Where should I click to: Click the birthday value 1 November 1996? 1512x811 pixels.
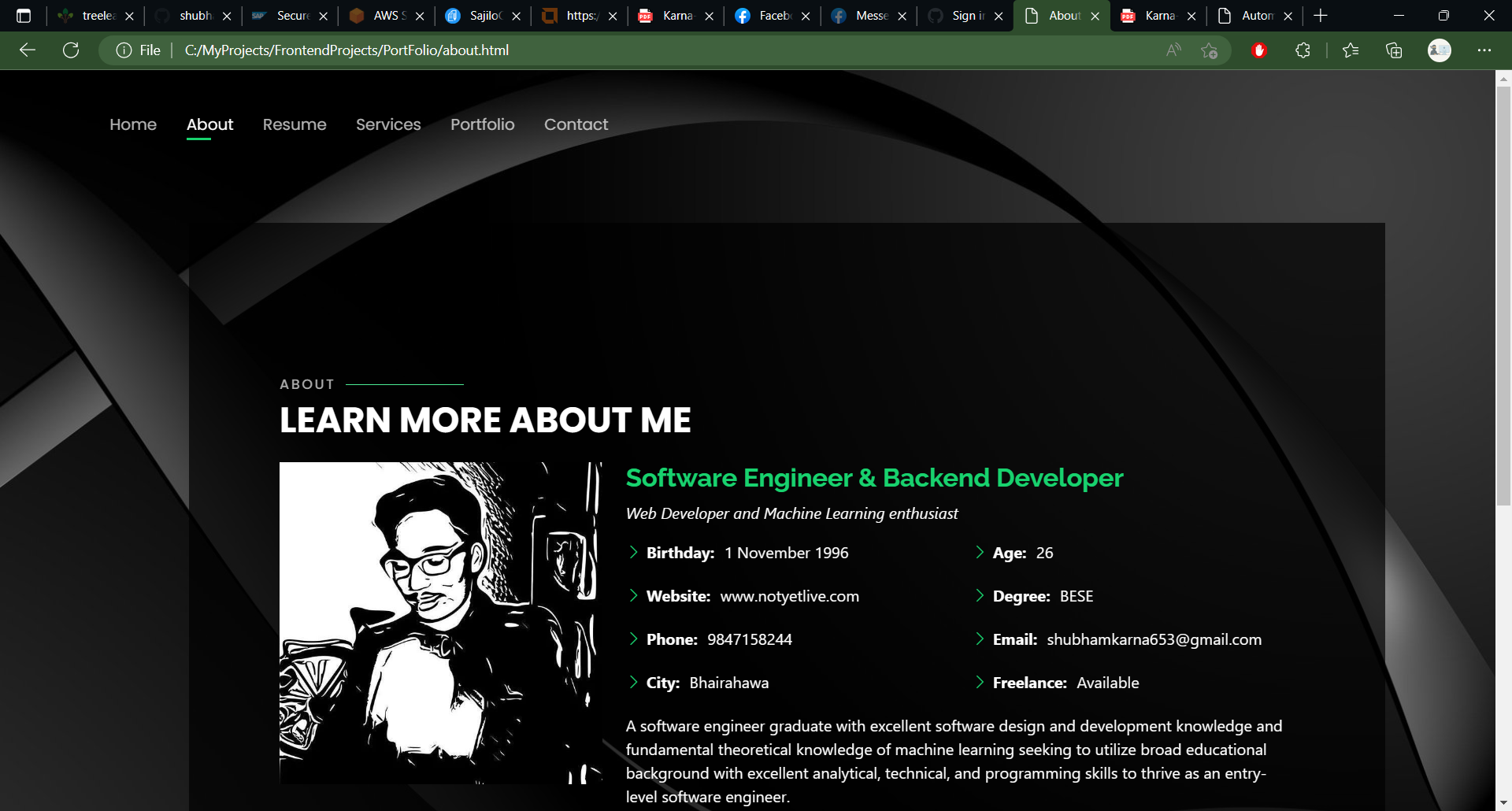click(787, 553)
